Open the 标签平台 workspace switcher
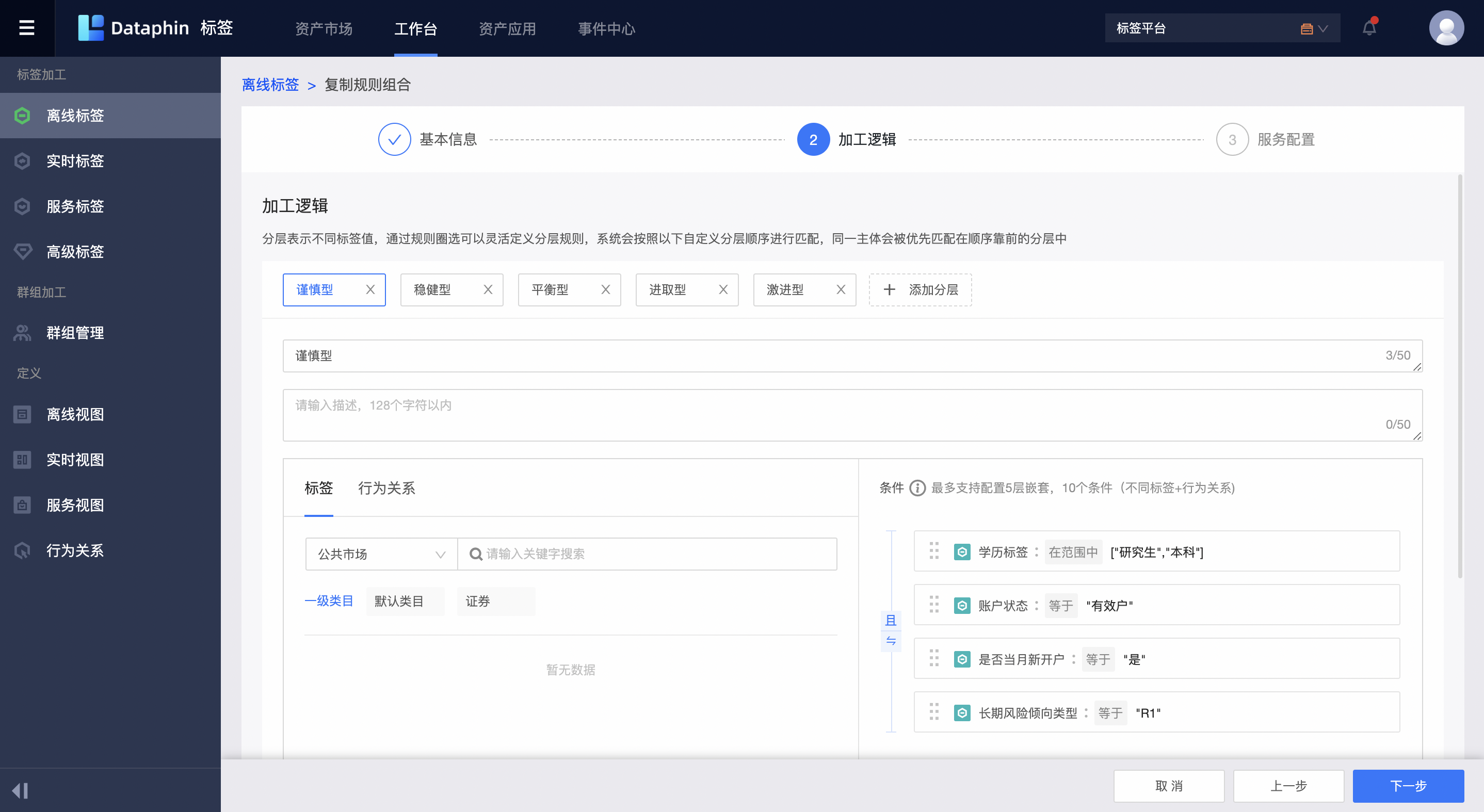Image resolution: width=1484 pixels, height=812 pixels. coord(1221,27)
